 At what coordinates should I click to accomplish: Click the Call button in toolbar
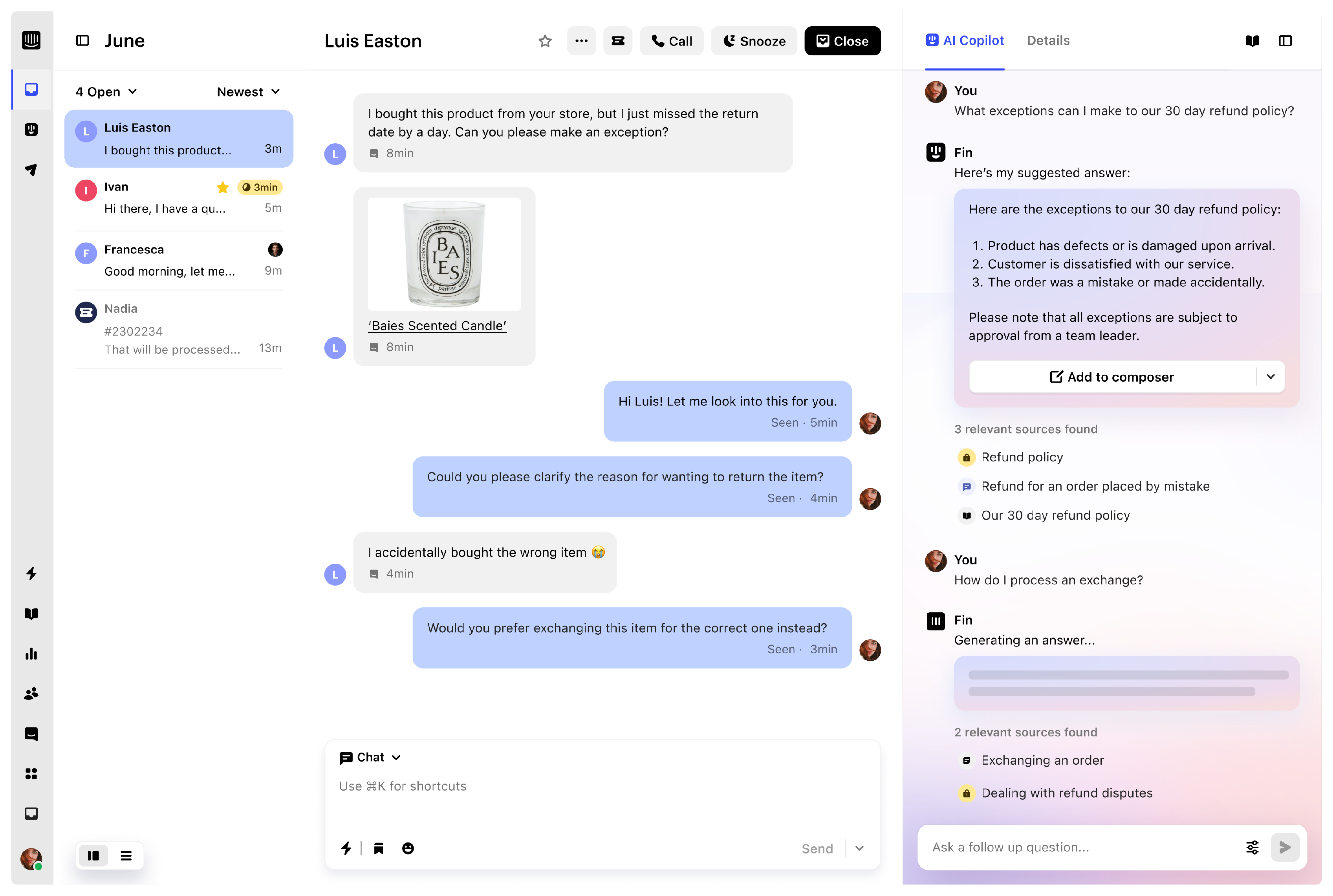[x=672, y=41]
